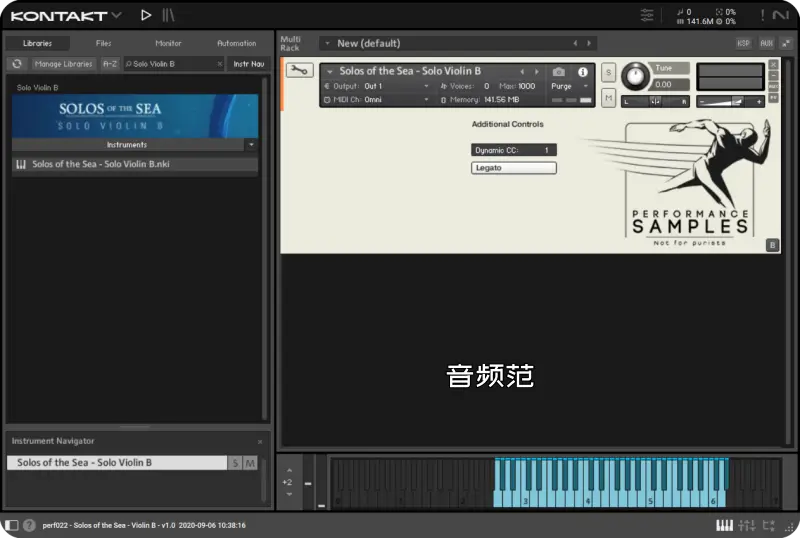Switch to the Automation tab
This screenshot has width=800, height=538.
(x=237, y=43)
